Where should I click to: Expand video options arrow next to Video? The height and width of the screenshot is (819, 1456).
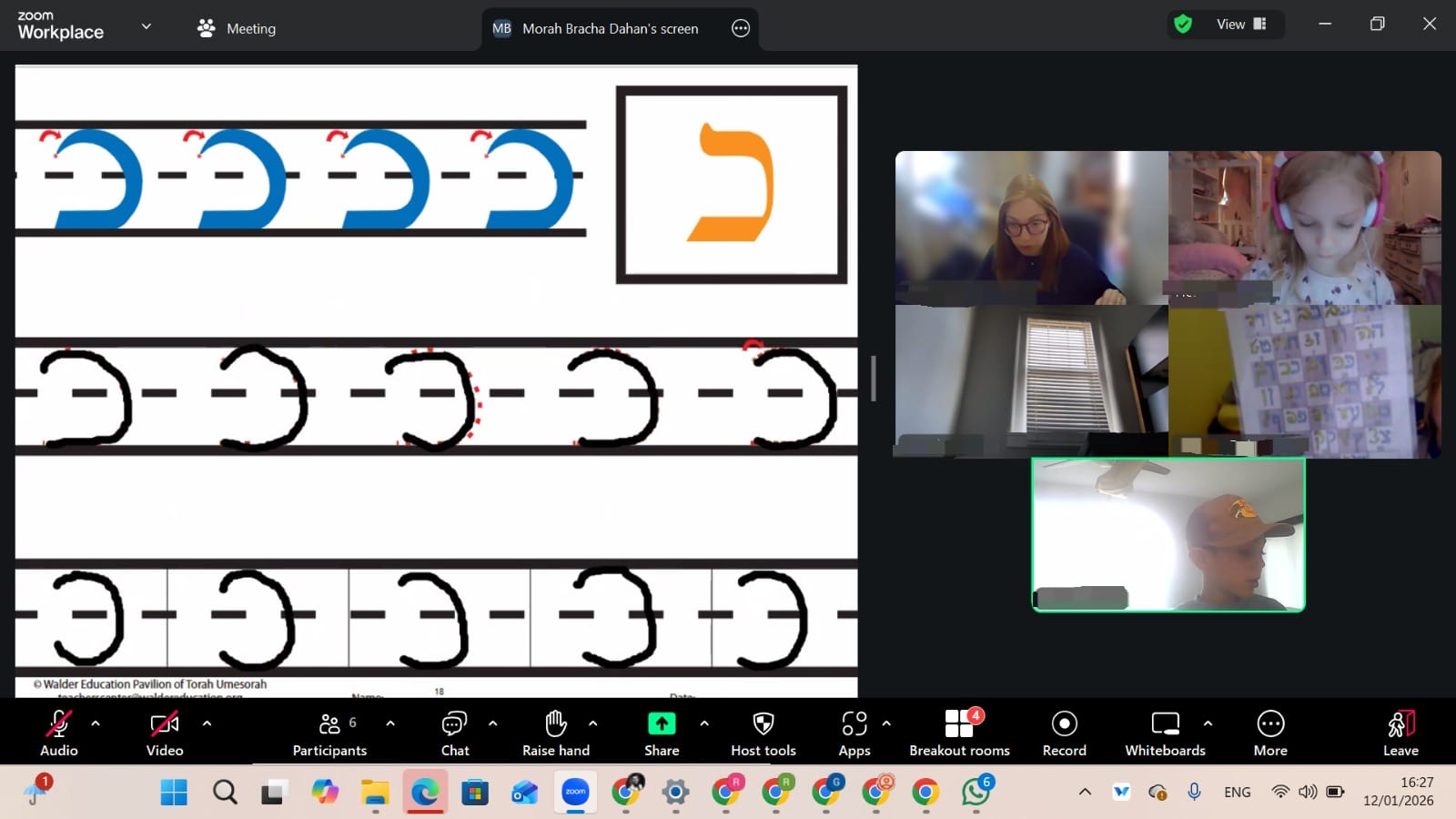coord(207,723)
